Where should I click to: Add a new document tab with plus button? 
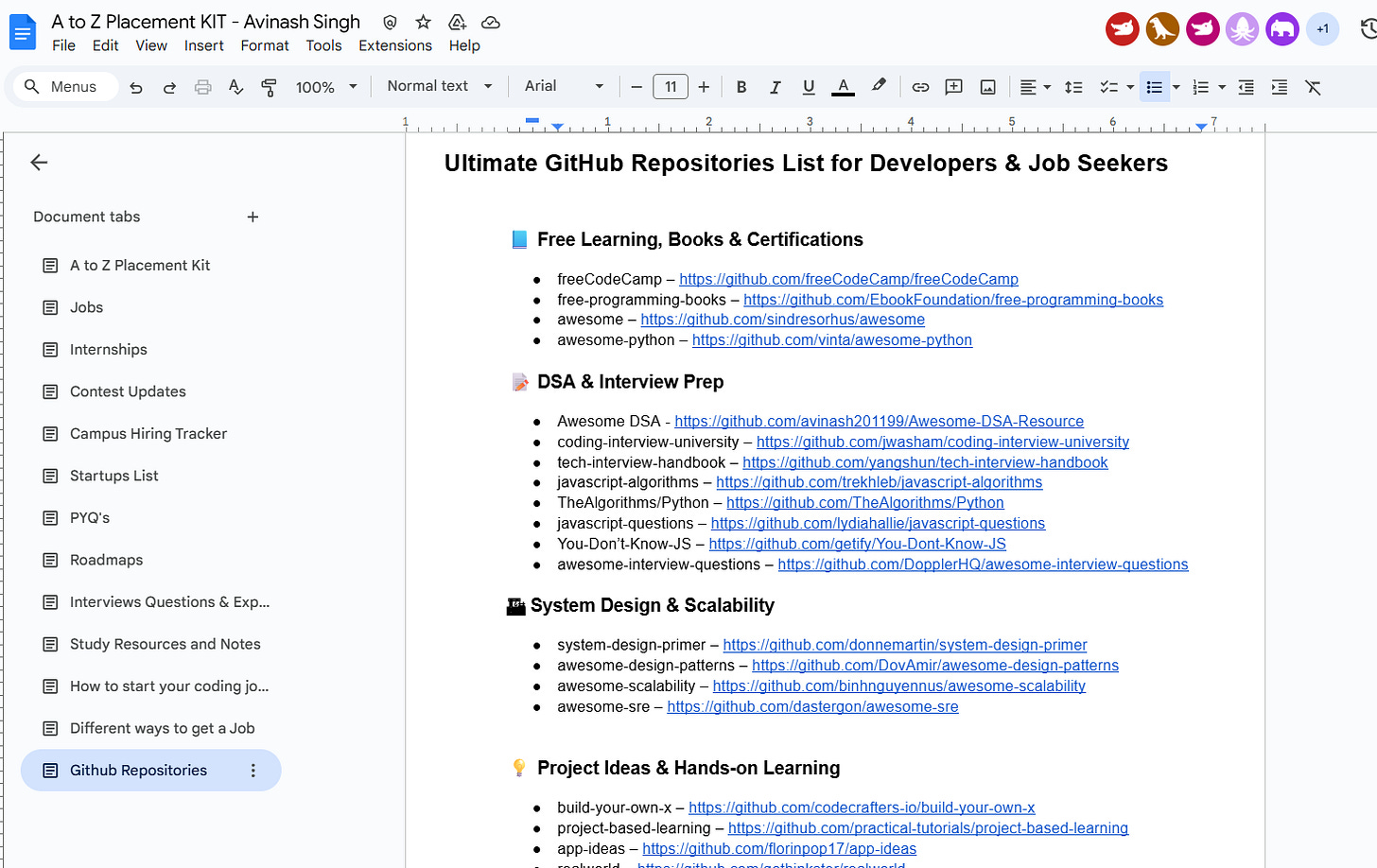pyautogui.click(x=253, y=217)
